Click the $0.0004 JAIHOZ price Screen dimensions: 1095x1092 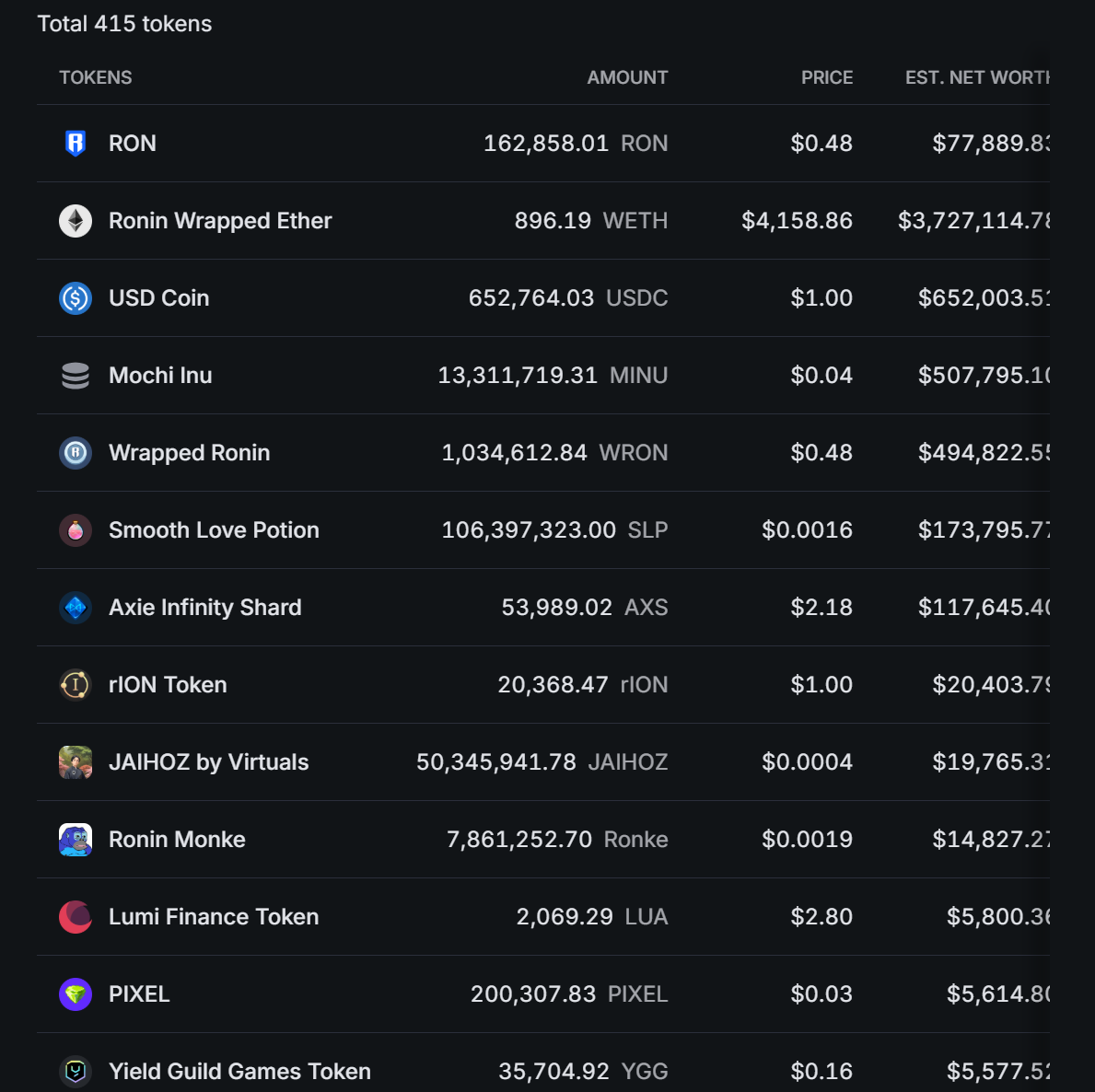point(808,762)
